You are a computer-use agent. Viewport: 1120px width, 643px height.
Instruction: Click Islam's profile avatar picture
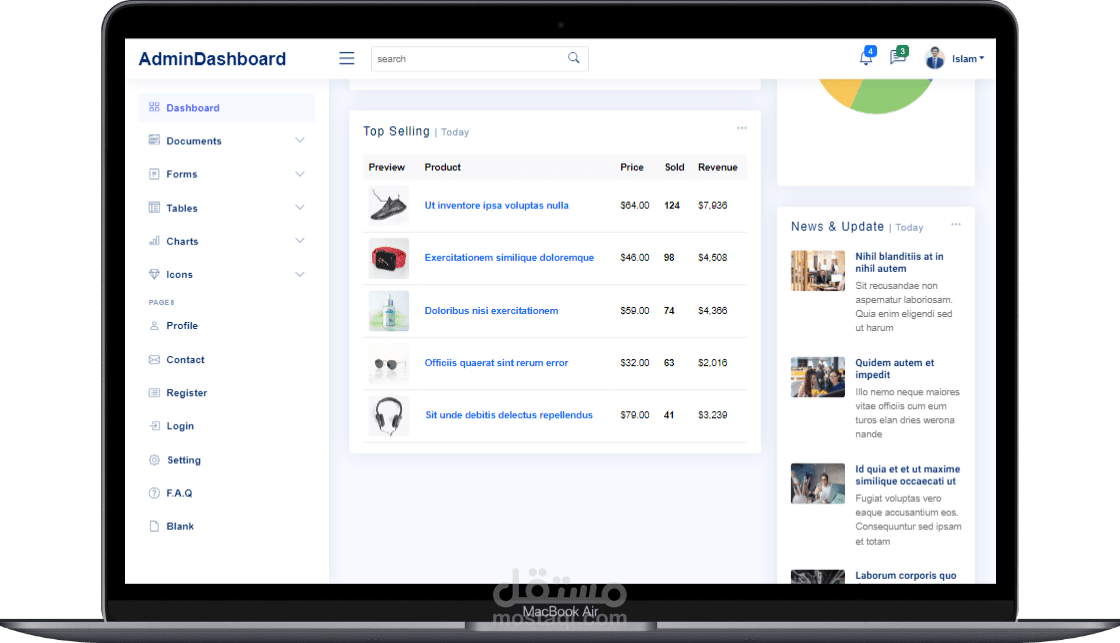coord(934,59)
